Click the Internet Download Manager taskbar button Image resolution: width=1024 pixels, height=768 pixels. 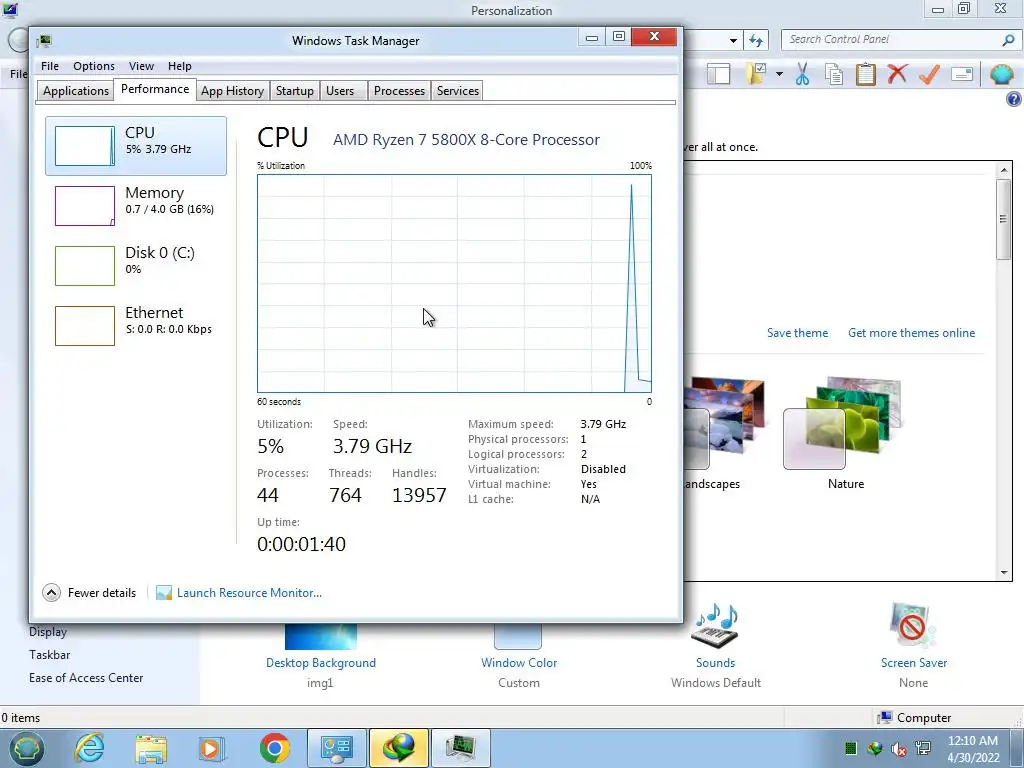[399, 748]
